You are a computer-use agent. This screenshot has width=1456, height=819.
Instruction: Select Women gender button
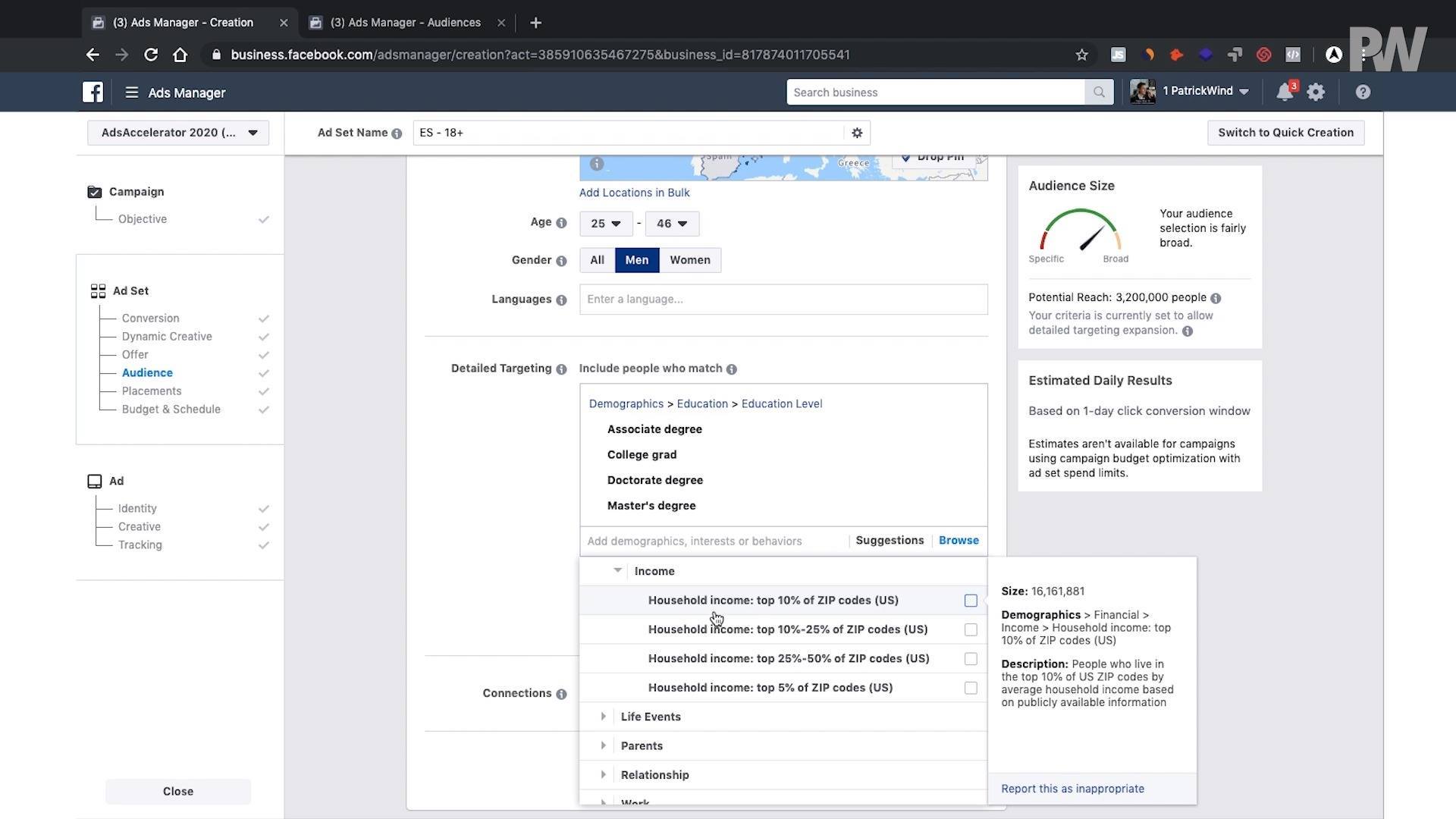pyautogui.click(x=690, y=260)
